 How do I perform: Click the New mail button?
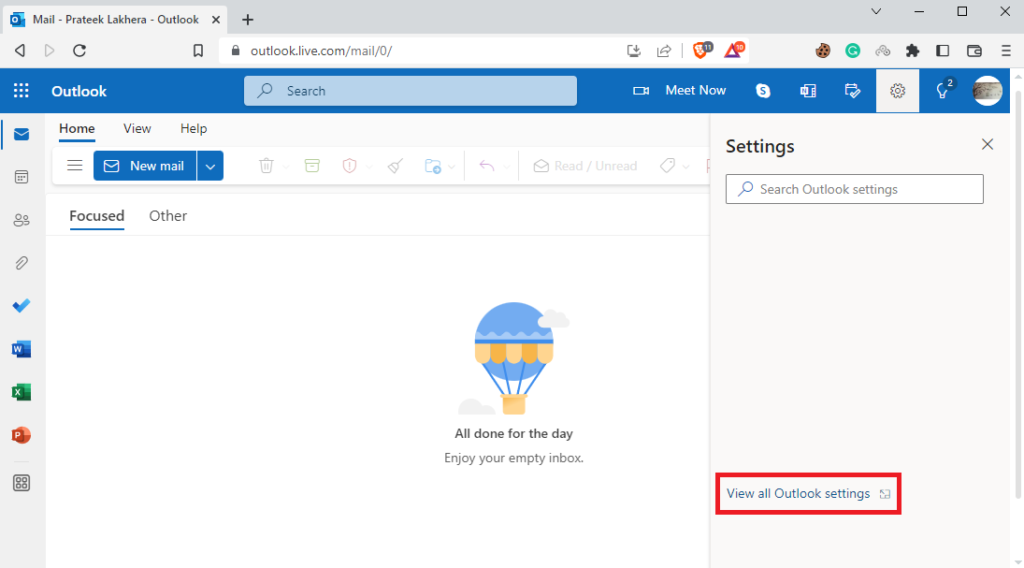point(145,166)
